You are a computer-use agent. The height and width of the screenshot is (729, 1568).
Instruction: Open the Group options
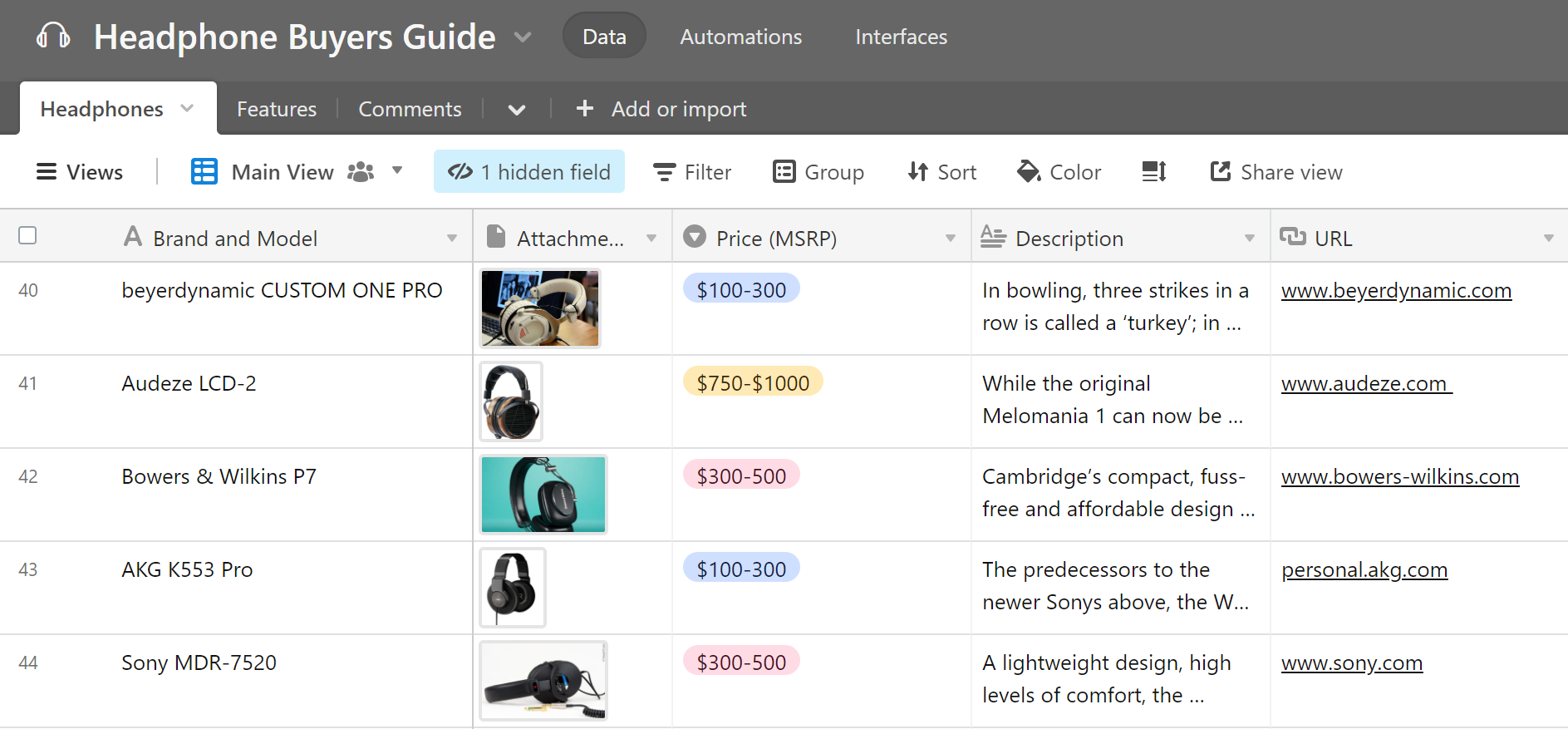(818, 172)
